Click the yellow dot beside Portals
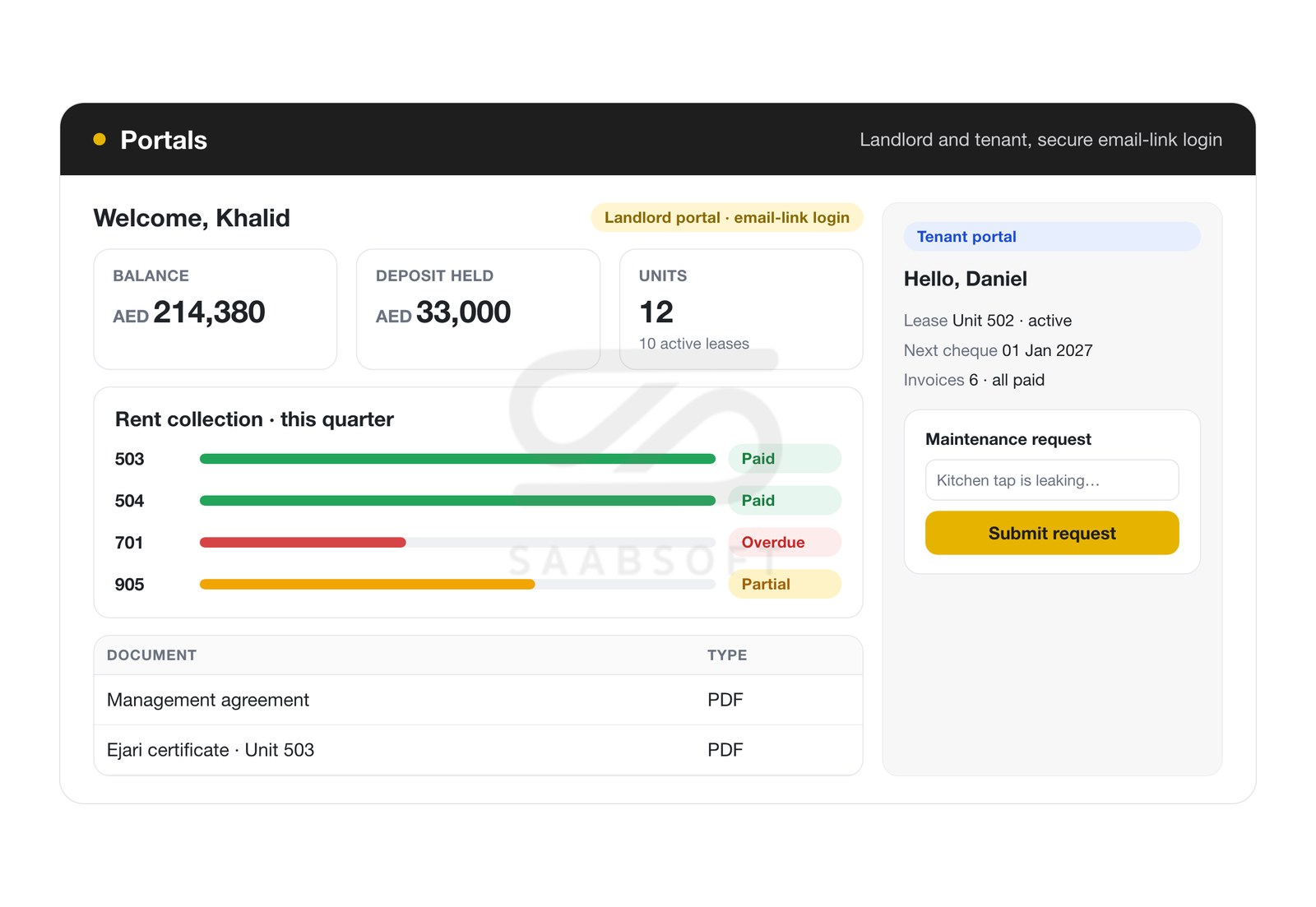The width and height of the screenshot is (1316, 907). 100,140
